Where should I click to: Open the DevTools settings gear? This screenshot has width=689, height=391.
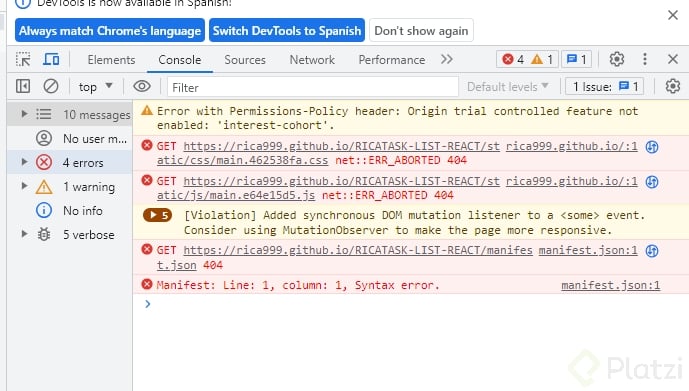pos(616,59)
